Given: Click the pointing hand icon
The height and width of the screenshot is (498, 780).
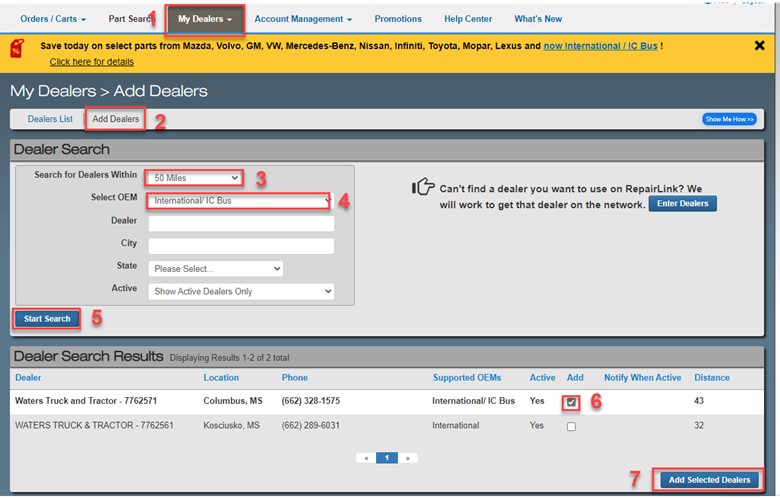Looking at the screenshot, I should click(423, 187).
